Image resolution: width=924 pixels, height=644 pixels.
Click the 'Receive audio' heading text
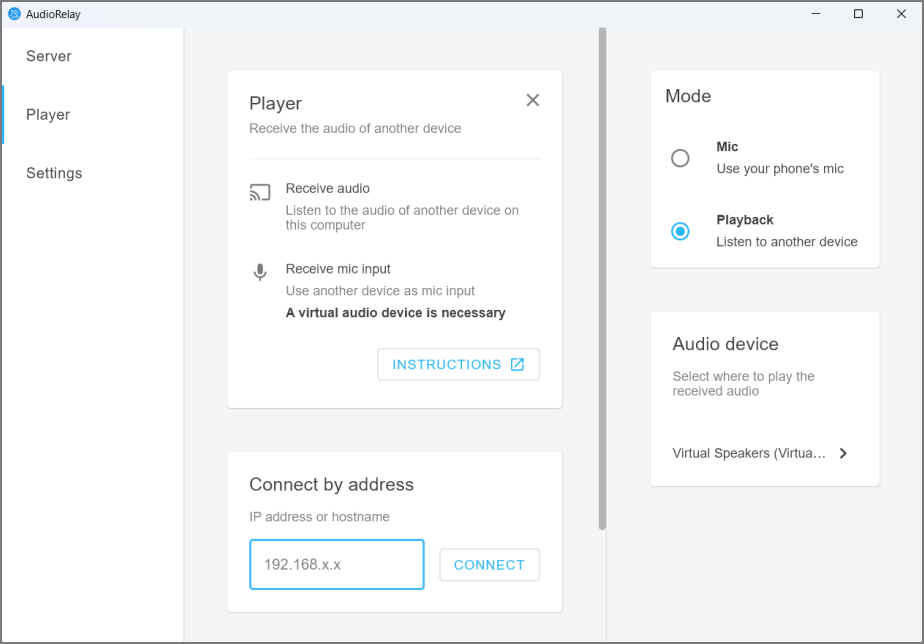(x=328, y=189)
